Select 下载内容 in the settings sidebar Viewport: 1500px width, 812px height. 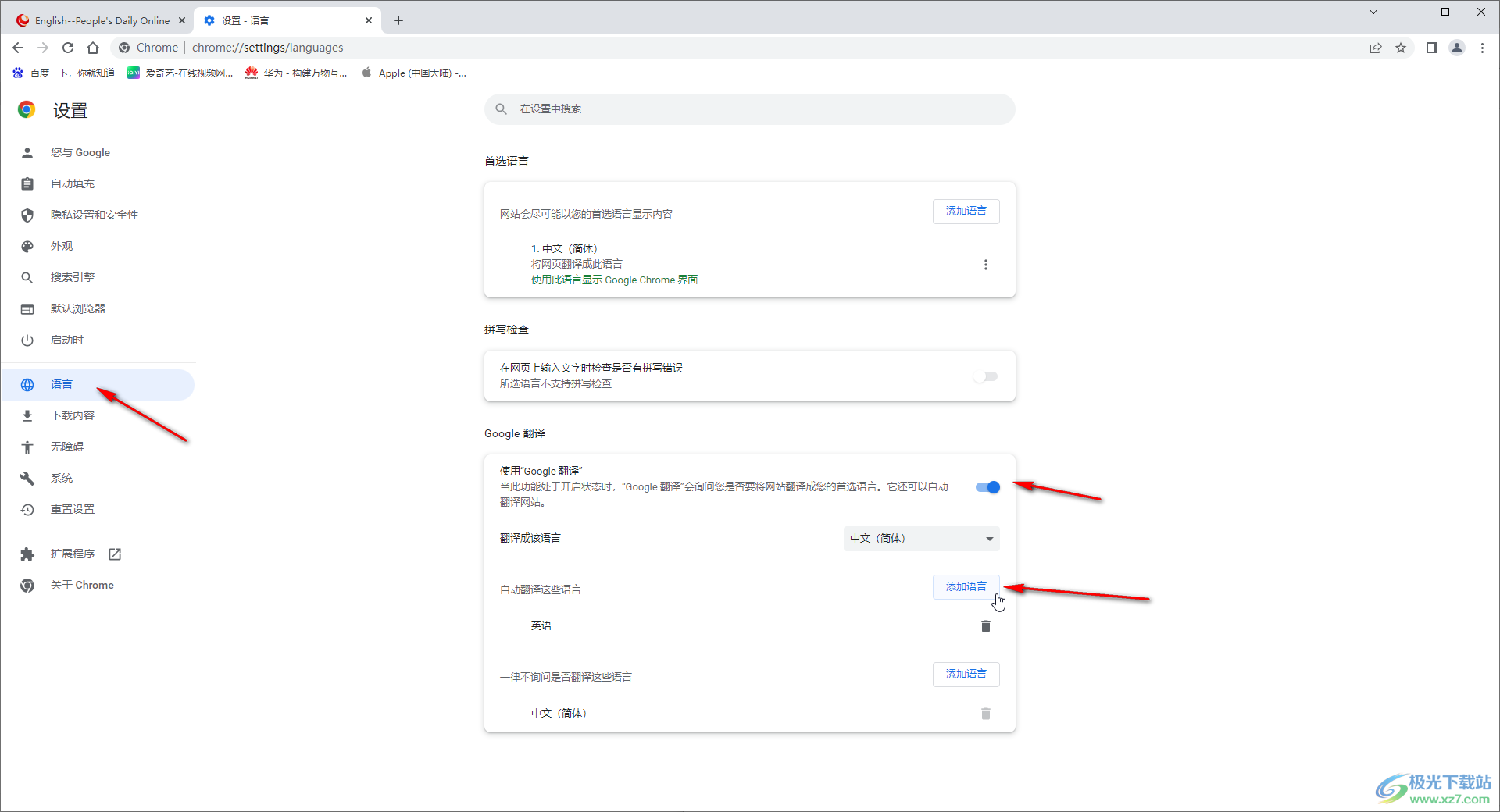[x=73, y=415]
